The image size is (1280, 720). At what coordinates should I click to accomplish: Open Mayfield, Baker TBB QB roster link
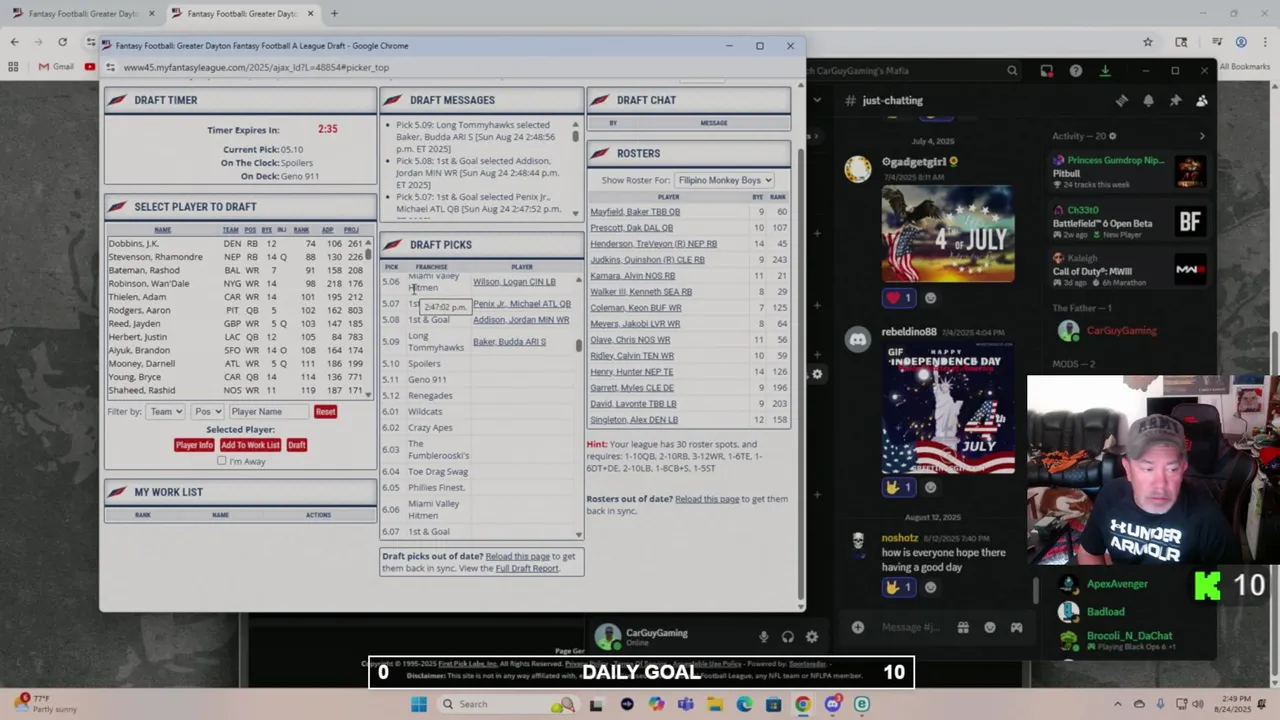(635, 212)
